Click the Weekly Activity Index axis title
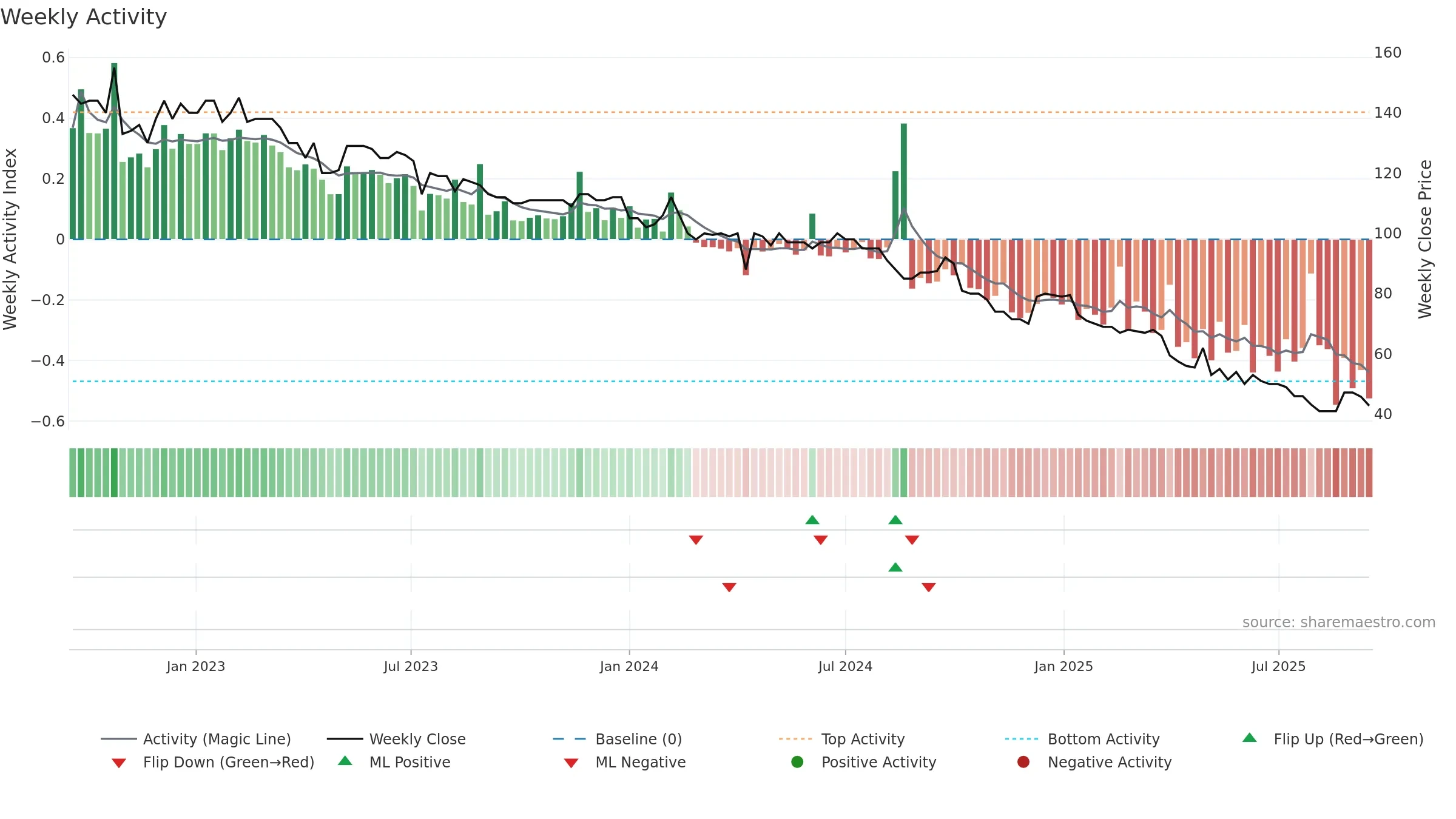Screen dimensions: 1456x819 pos(10,239)
